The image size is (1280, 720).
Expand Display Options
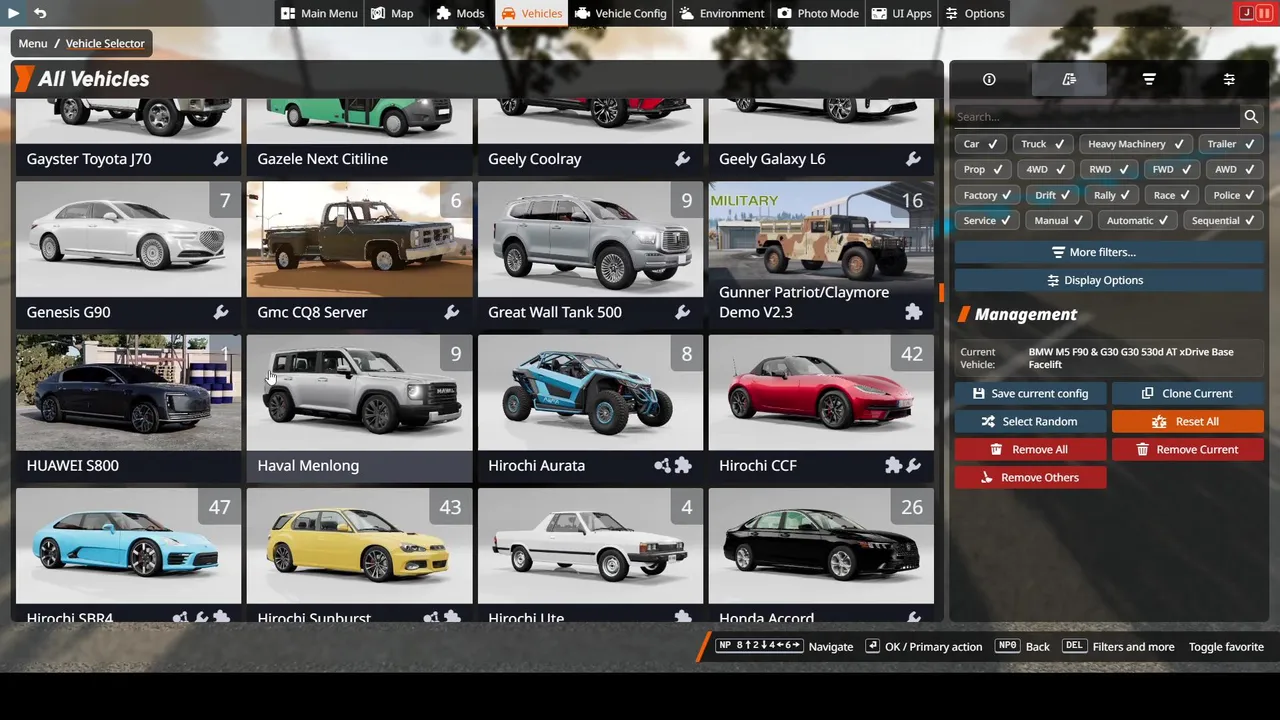point(1109,281)
